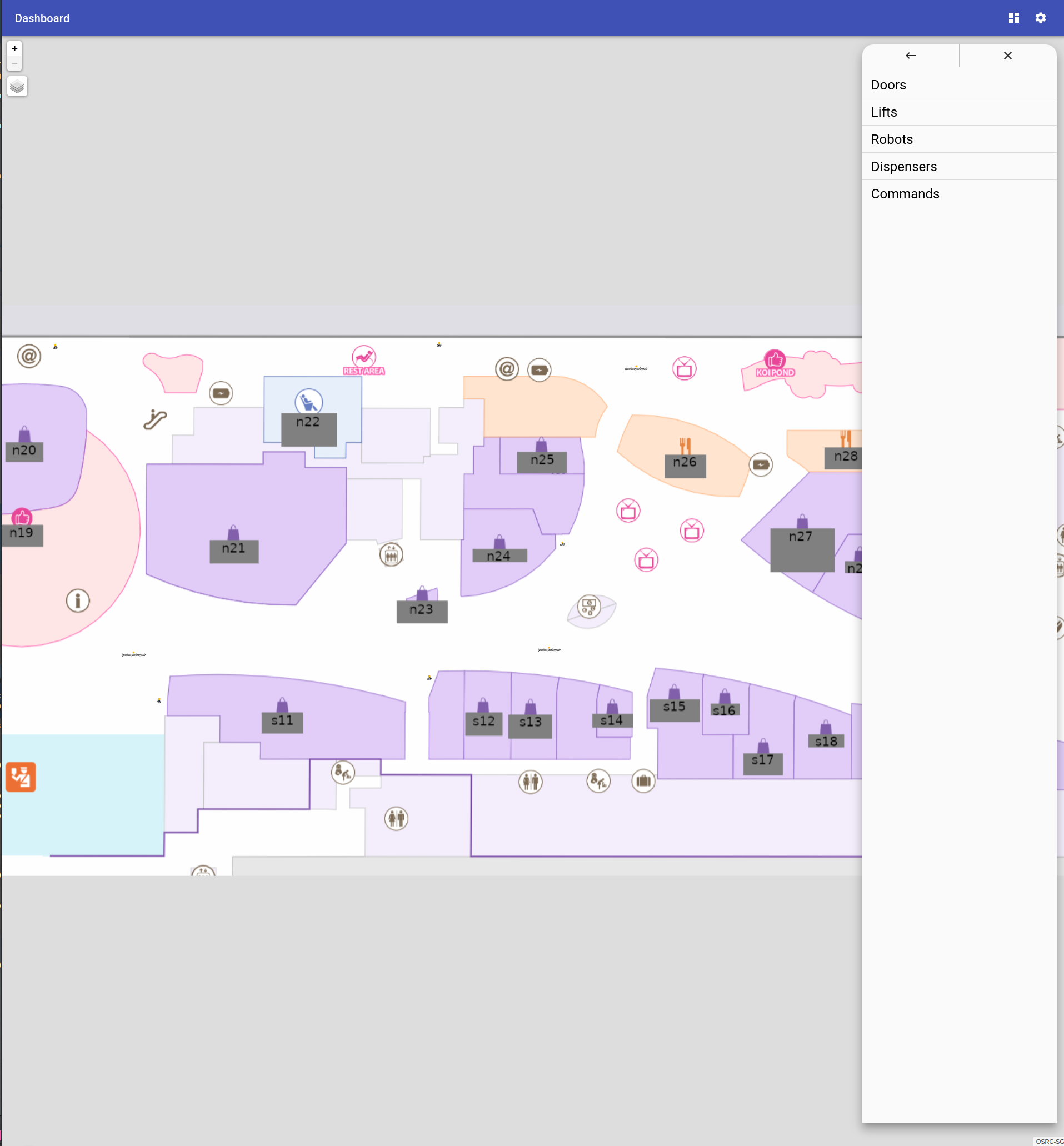The height and width of the screenshot is (1146, 1064).
Task: Click the lift icon beside n23
Action: (391, 554)
